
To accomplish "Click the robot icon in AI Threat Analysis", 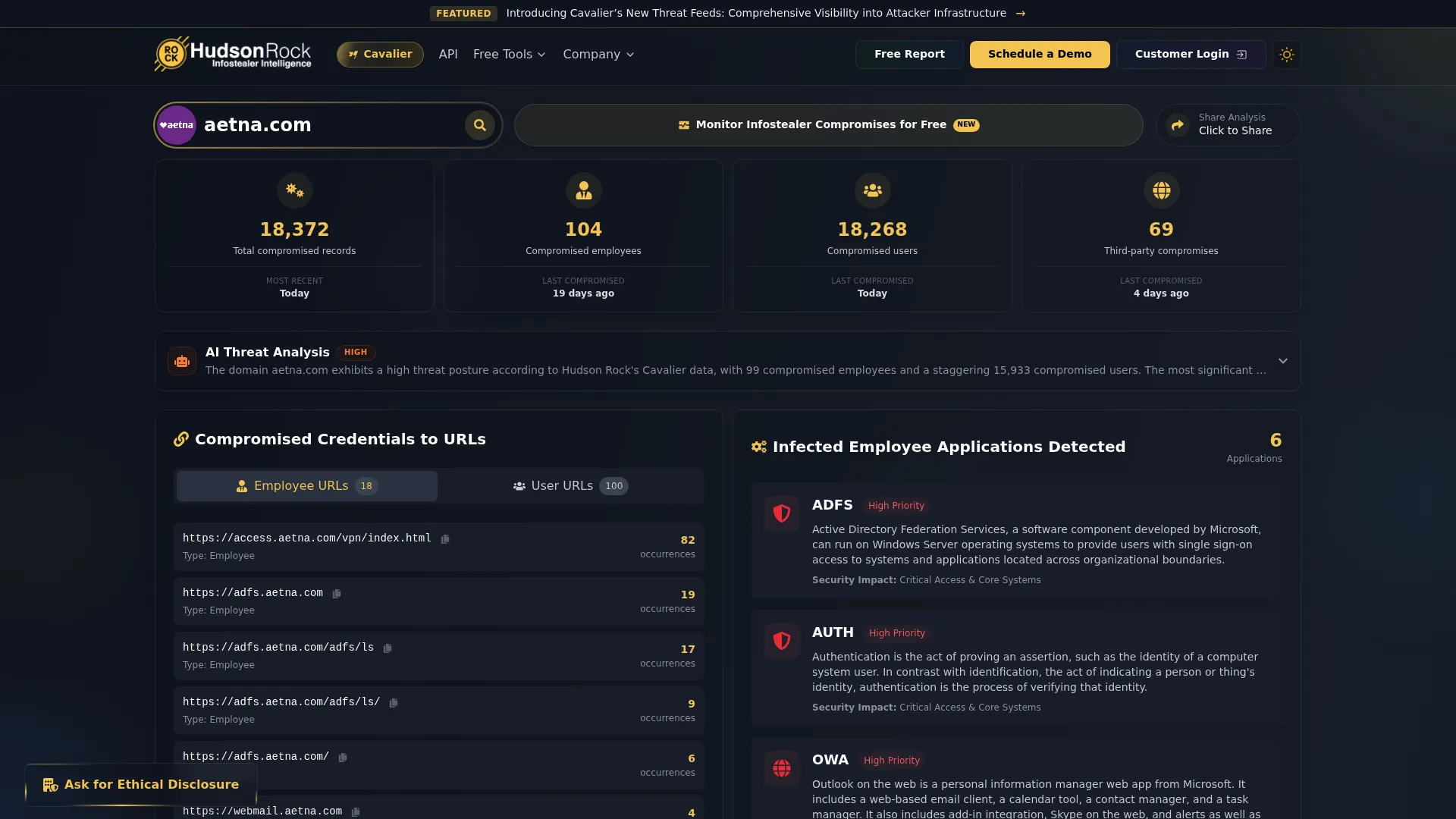I will click(182, 361).
